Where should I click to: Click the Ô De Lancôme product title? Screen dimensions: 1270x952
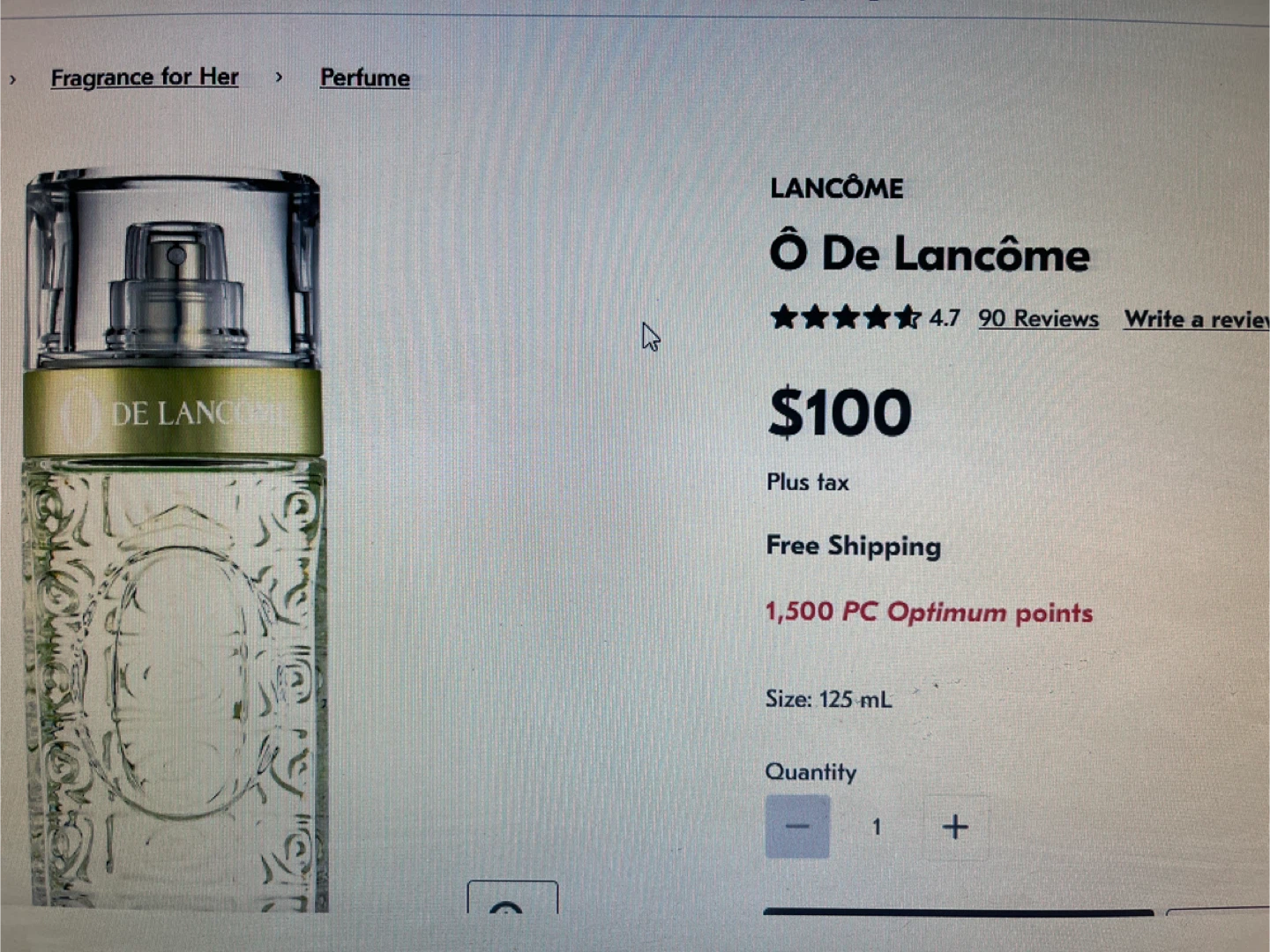click(930, 254)
